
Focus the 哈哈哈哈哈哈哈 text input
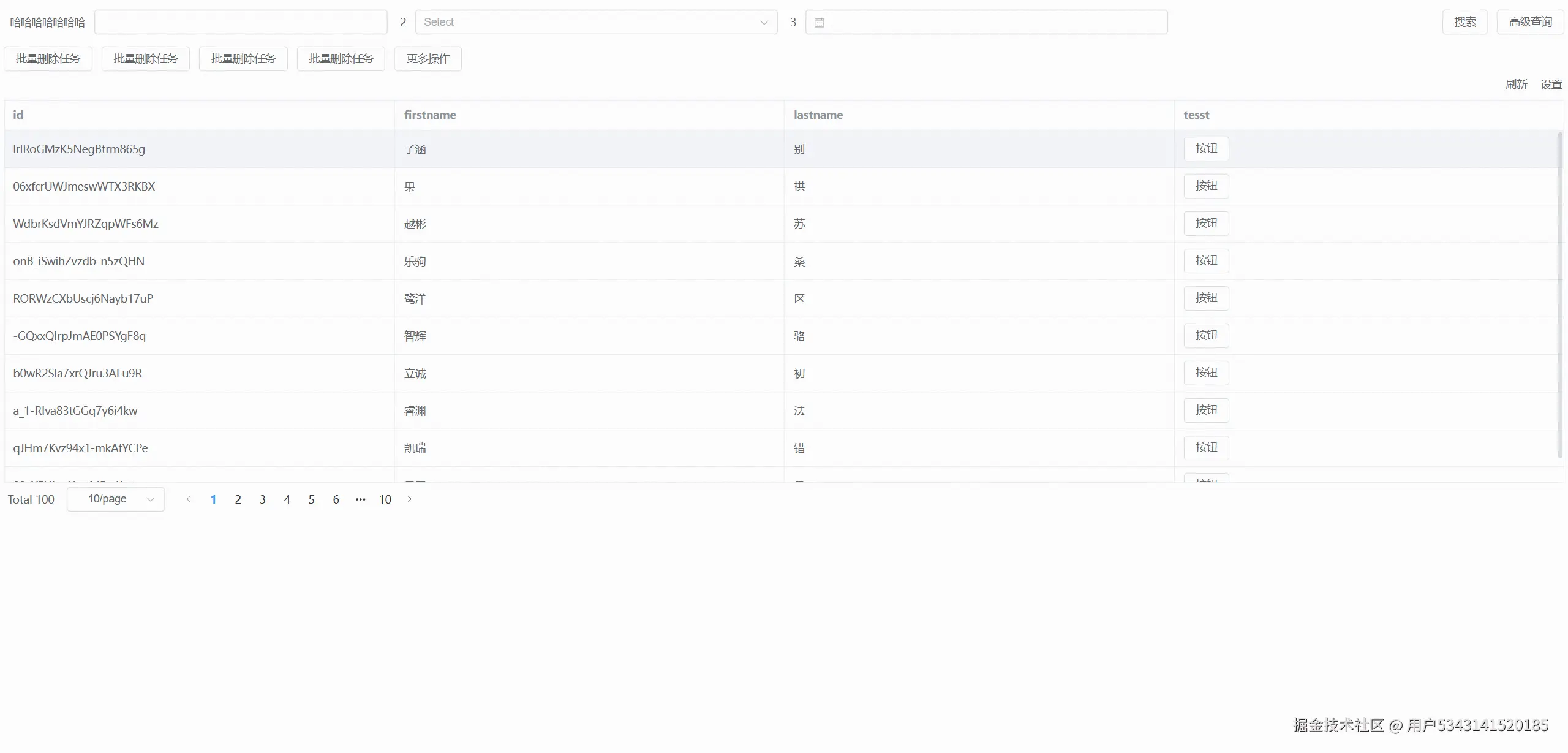[x=241, y=22]
